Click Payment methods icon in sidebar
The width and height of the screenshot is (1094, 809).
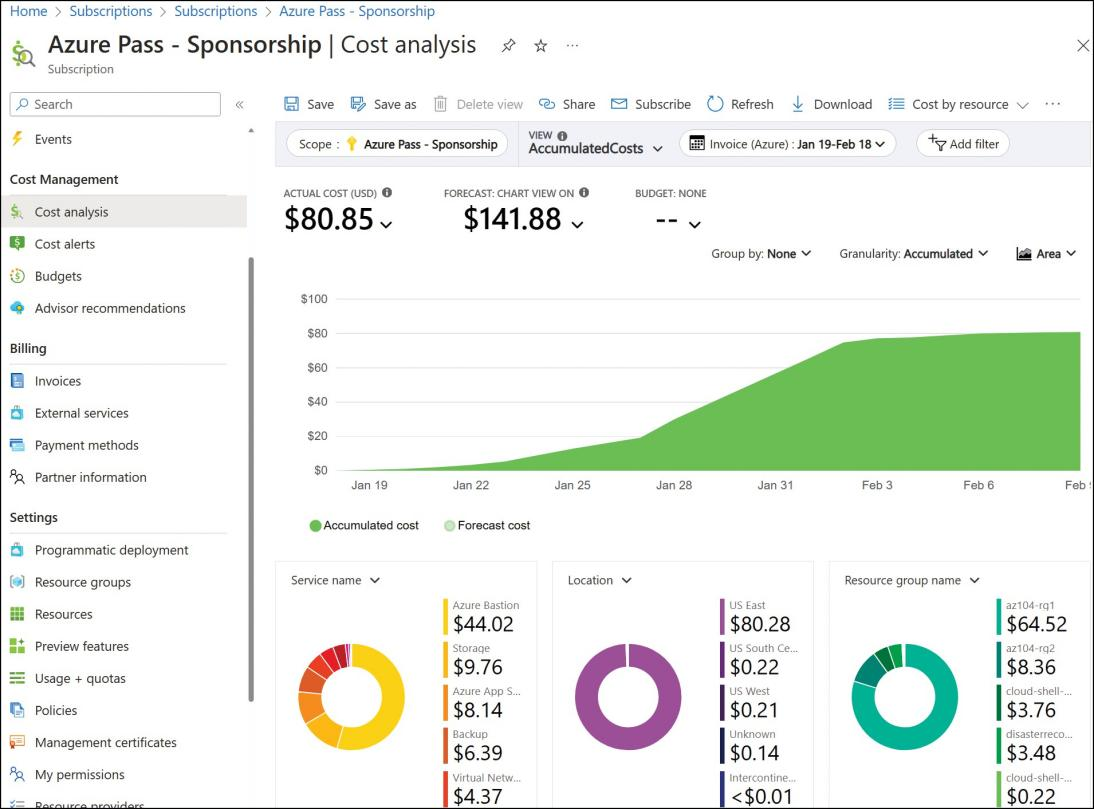pyautogui.click(x=17, y=445)
